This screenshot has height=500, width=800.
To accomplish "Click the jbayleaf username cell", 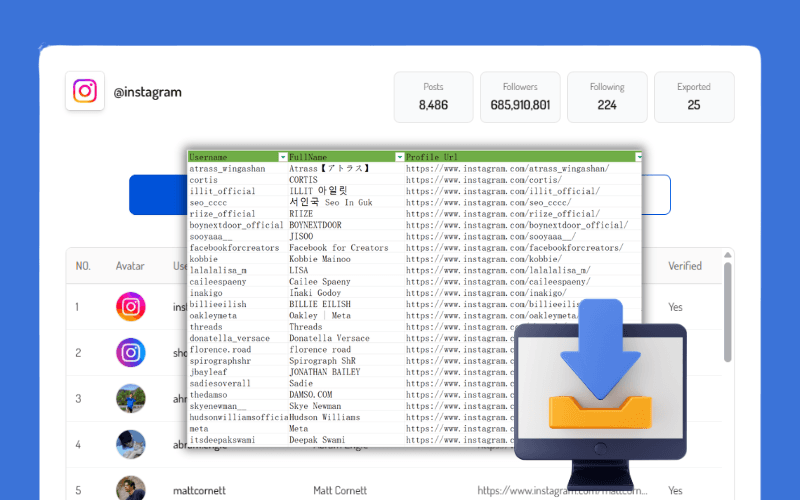I will pyautogui.click(x=208, y=372).
